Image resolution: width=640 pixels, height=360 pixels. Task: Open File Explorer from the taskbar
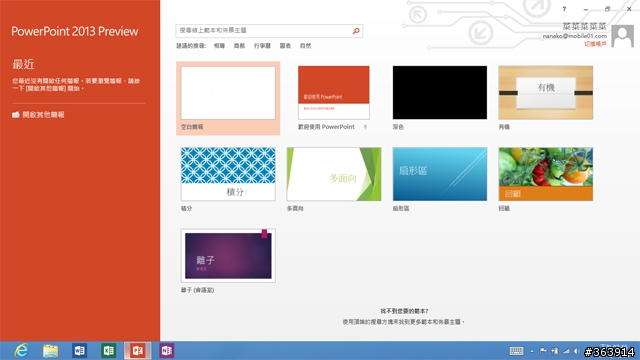click(51, 351)
